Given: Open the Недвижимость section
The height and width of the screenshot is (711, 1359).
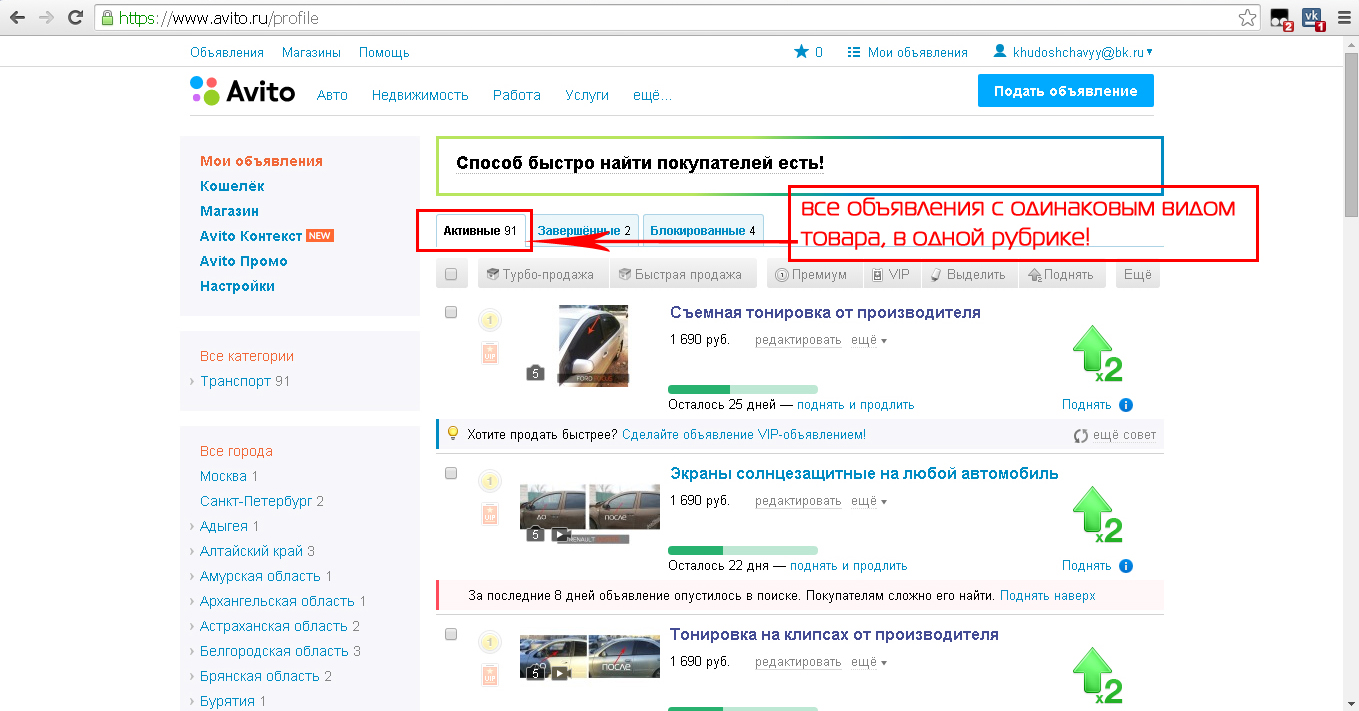Looking at the screenshot, I should click(420, 95).
